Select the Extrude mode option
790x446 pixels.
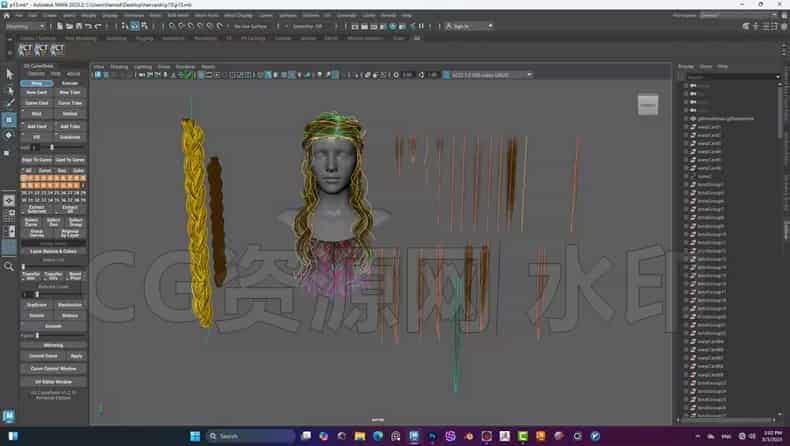70,83
